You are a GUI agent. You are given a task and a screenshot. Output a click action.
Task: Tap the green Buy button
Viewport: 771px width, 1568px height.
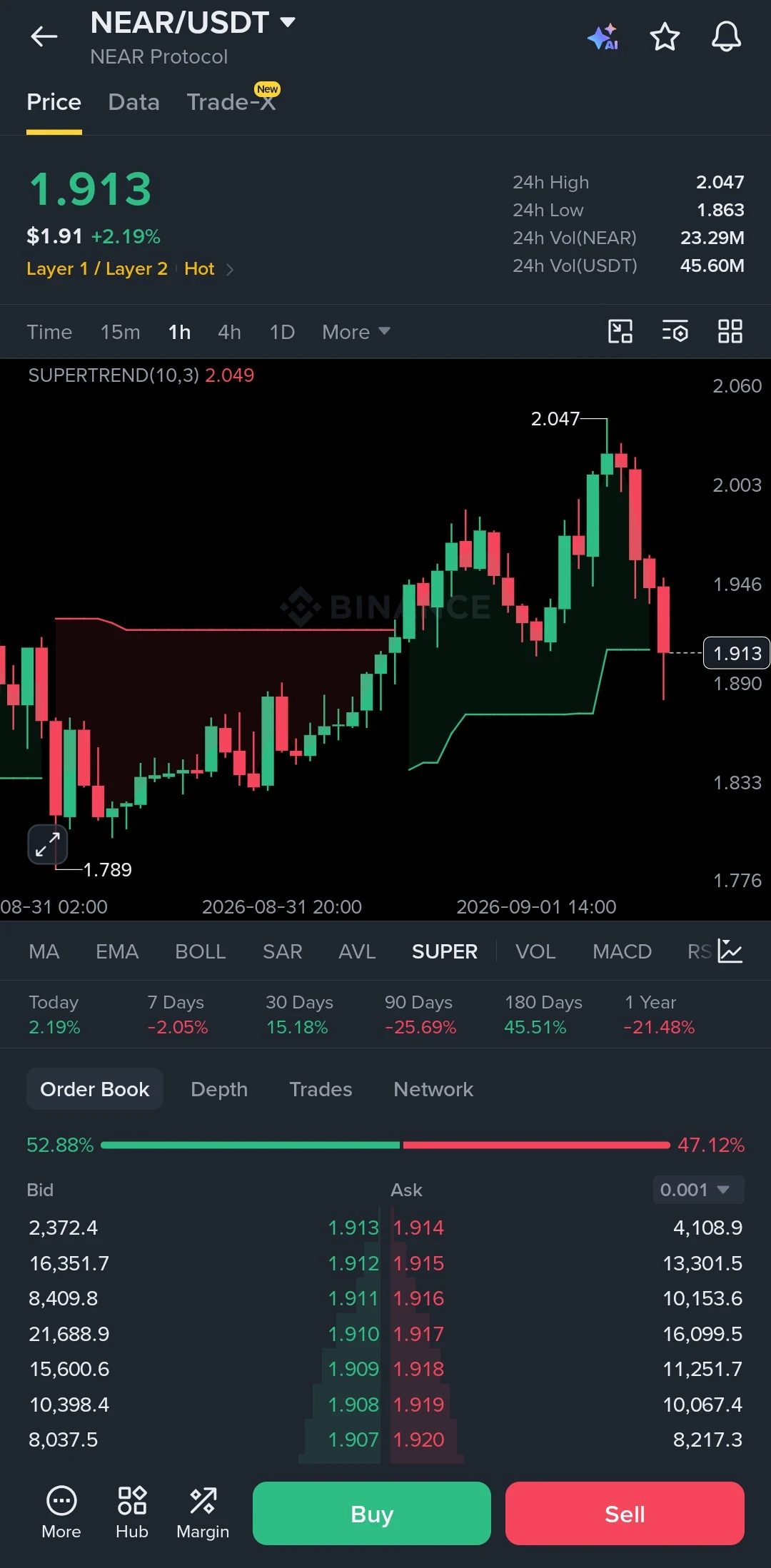372,1513
